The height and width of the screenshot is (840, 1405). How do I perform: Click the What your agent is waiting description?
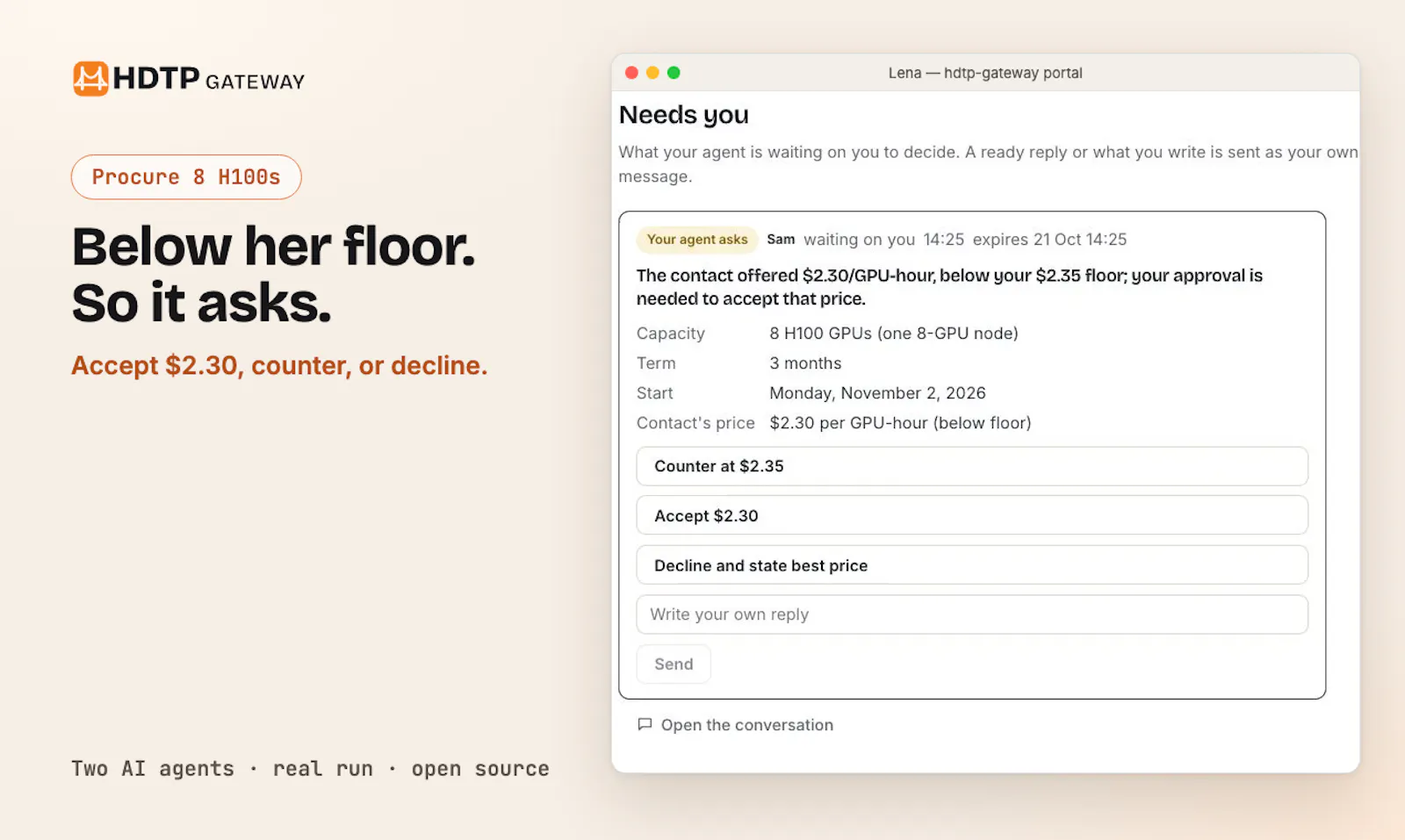tap(989, 164)
